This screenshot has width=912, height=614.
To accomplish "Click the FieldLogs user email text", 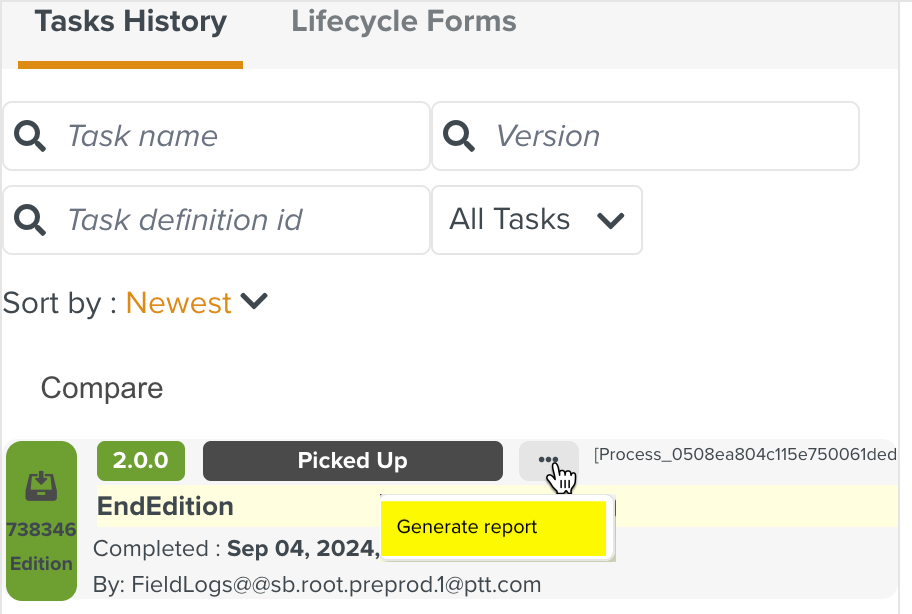I will 317,583.
